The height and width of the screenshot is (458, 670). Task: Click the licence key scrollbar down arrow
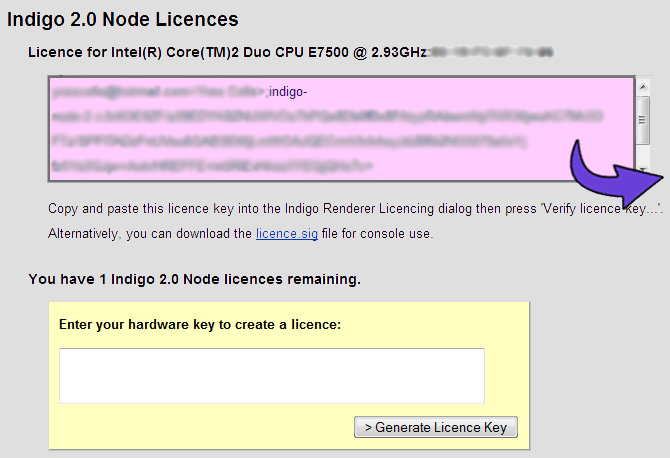click(644, 170)
